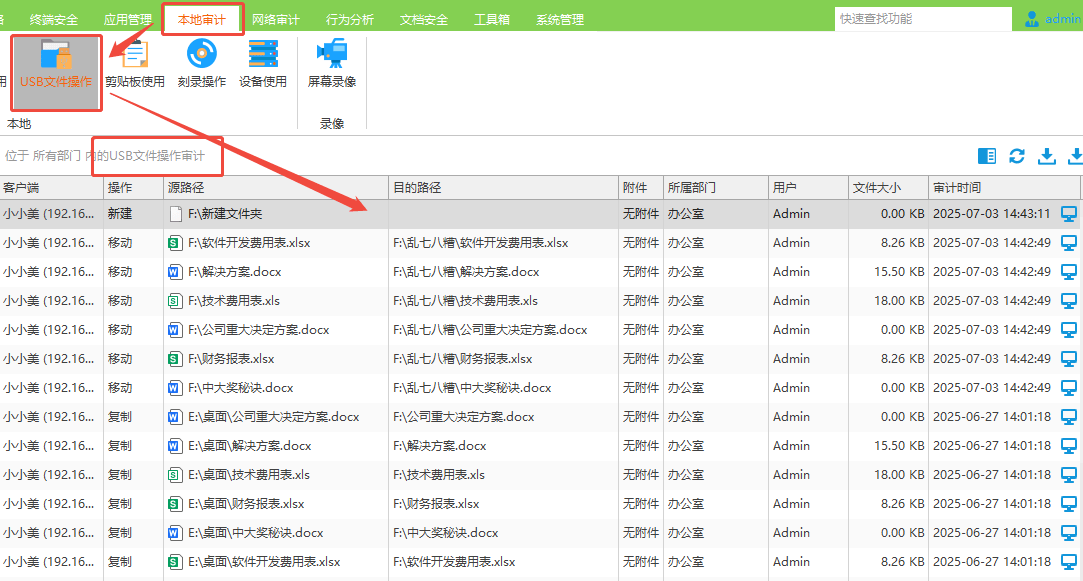
Task: Click Word icon of E:\桌面\中大奖秘诀.docx
Action: coord(175,533)
